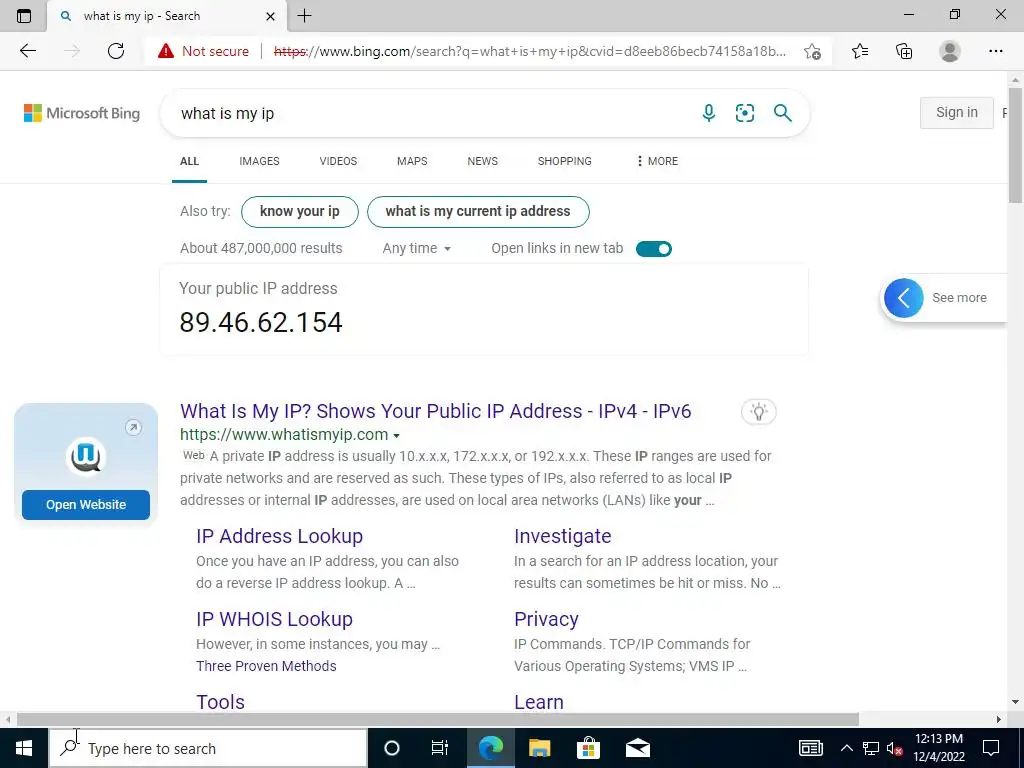Click the magnifier search icon in Bing
Image resolution: width=1024 pixels, height=768 pixels.
click(x=782, y=113)
